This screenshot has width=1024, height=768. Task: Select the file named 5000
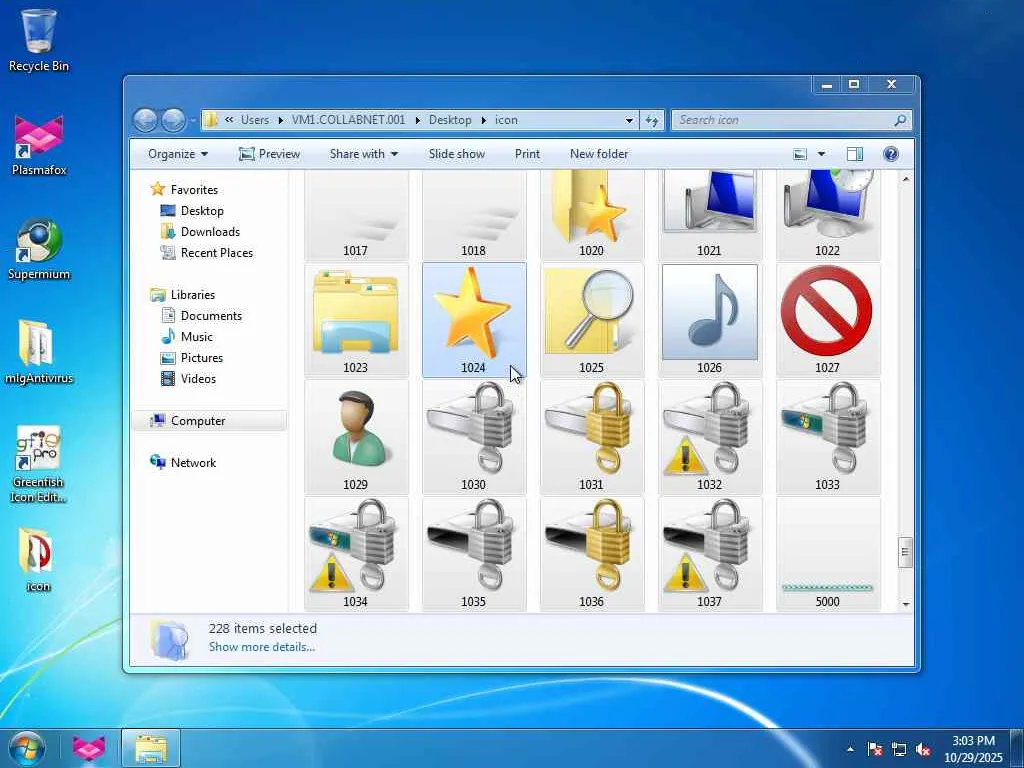pyautogui.click(x=827, y=554)
